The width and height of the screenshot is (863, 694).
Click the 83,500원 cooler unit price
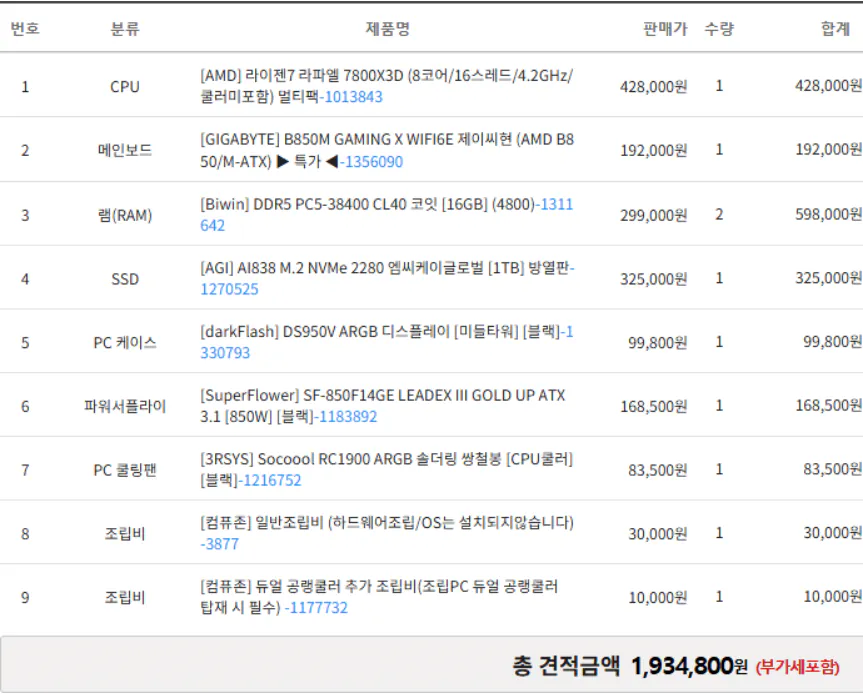point(657,470)
